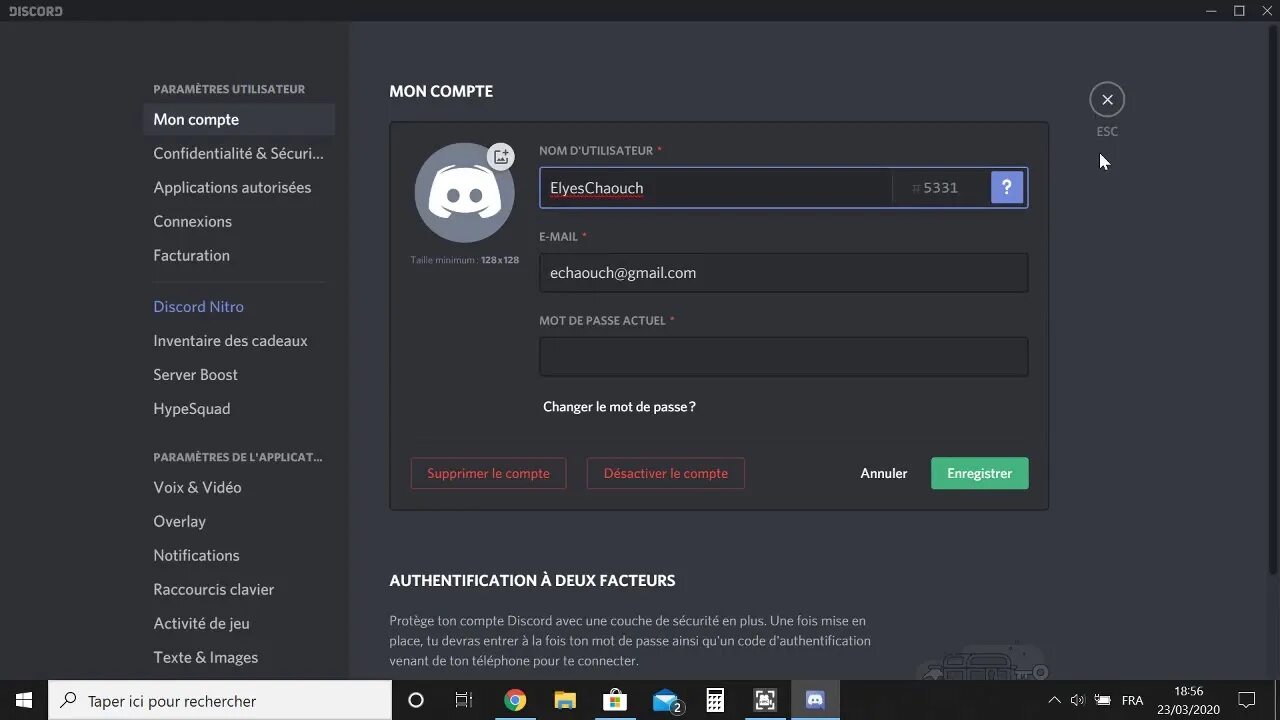Open Texte & Images settings
The height and width of the screenshot is (720, 1280).
239,657
